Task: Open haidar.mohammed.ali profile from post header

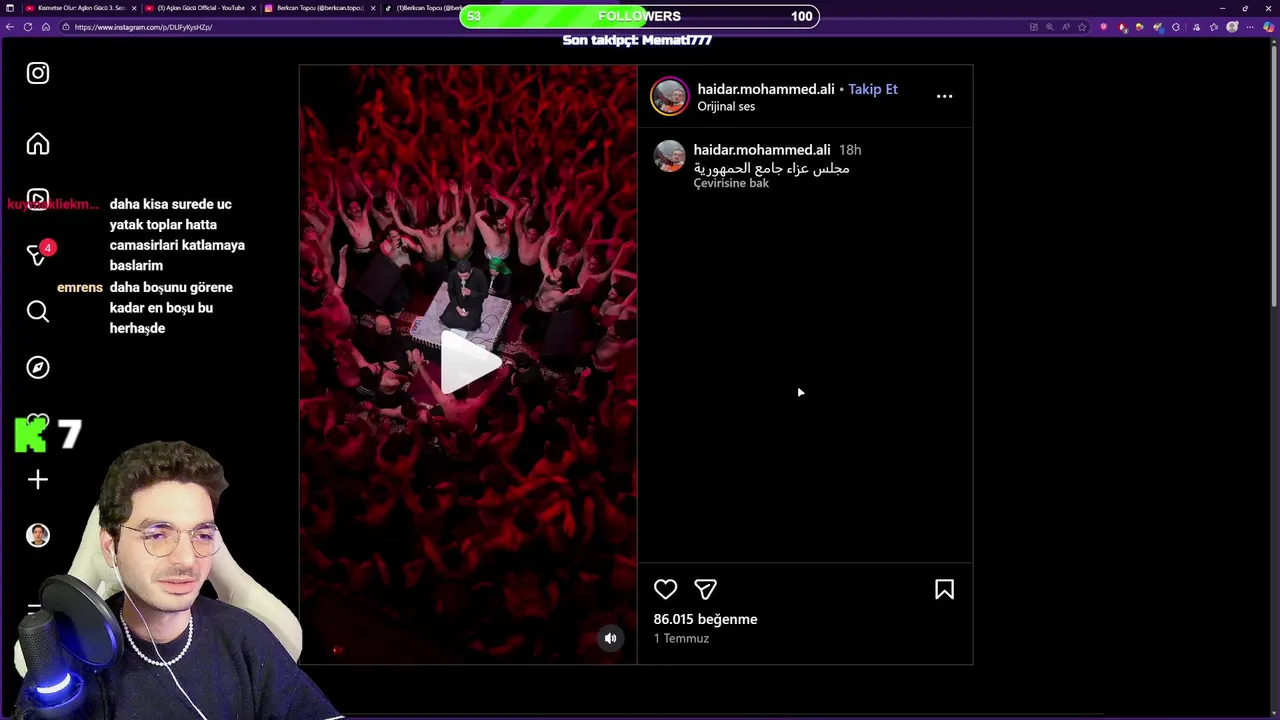Action: click(766, 89)
